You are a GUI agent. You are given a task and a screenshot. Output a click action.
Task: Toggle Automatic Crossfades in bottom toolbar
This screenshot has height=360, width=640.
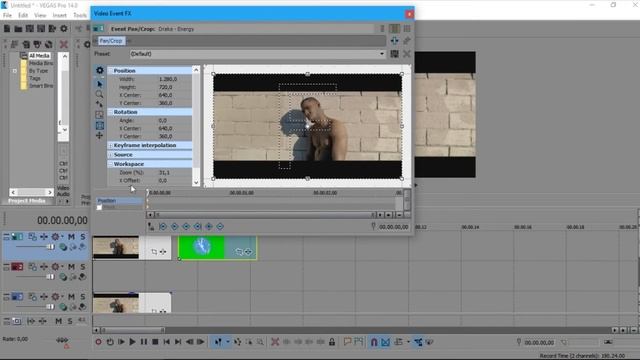pos(385,342)
